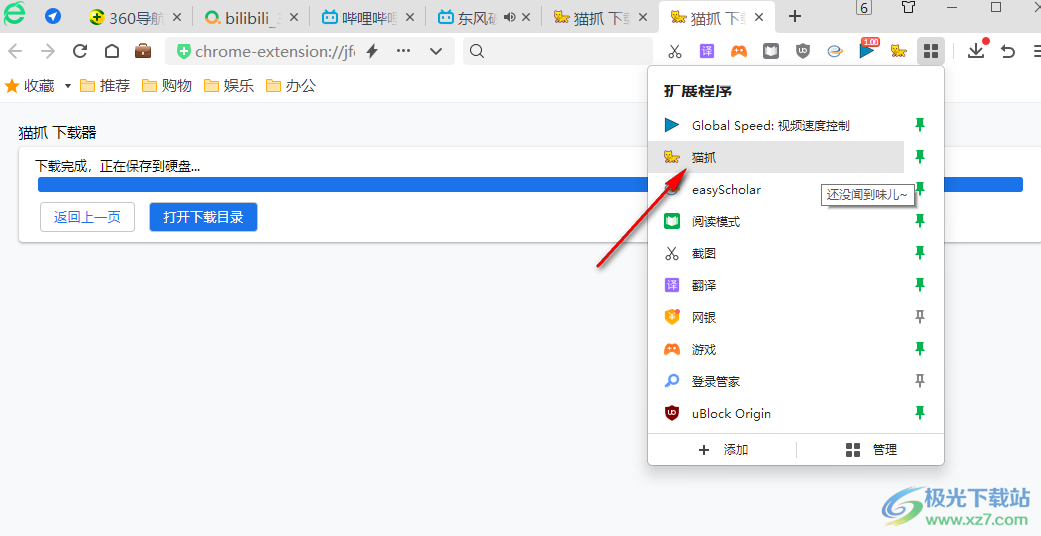Switch to the 360导航 tab
This screenshot has height=536, width=1041.
click(135, 18)
